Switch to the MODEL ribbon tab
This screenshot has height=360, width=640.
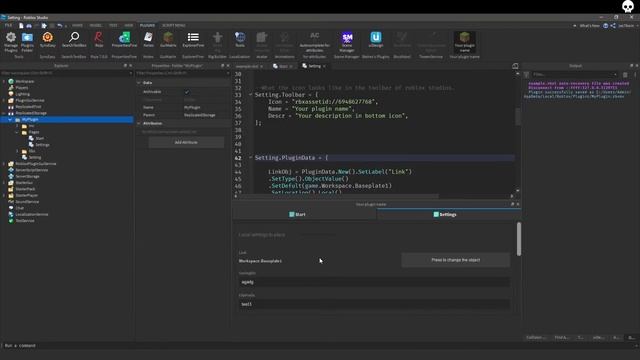pyautogui.click(x=96, y=25)
